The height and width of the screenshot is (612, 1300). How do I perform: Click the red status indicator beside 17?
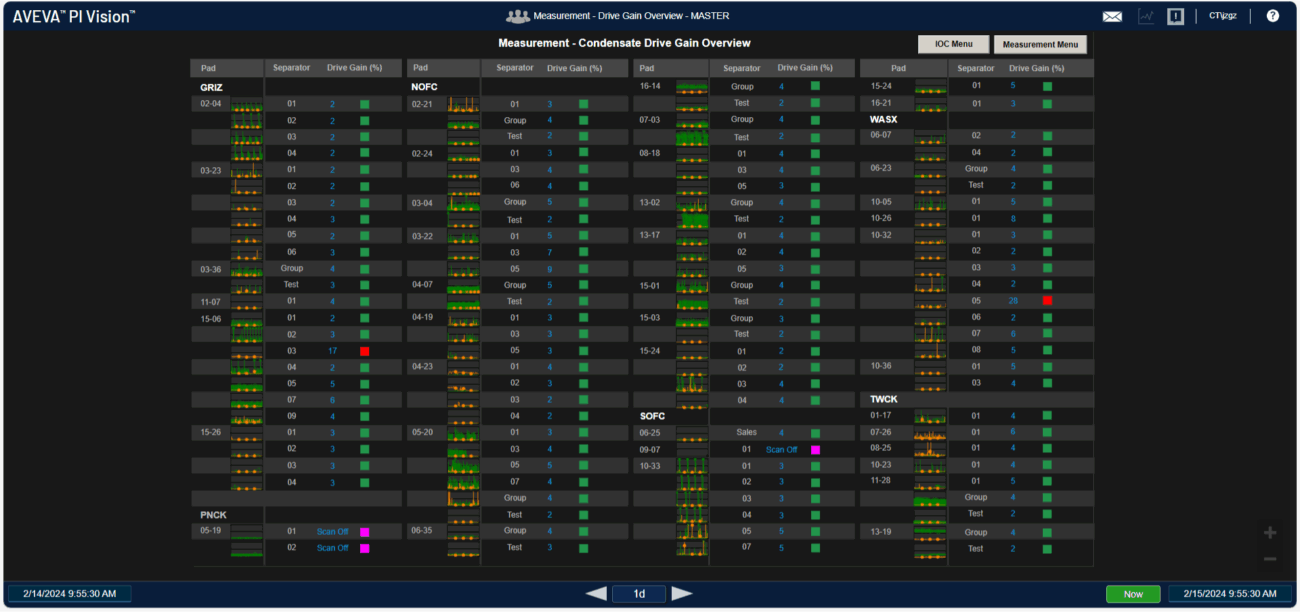point(365,351)
